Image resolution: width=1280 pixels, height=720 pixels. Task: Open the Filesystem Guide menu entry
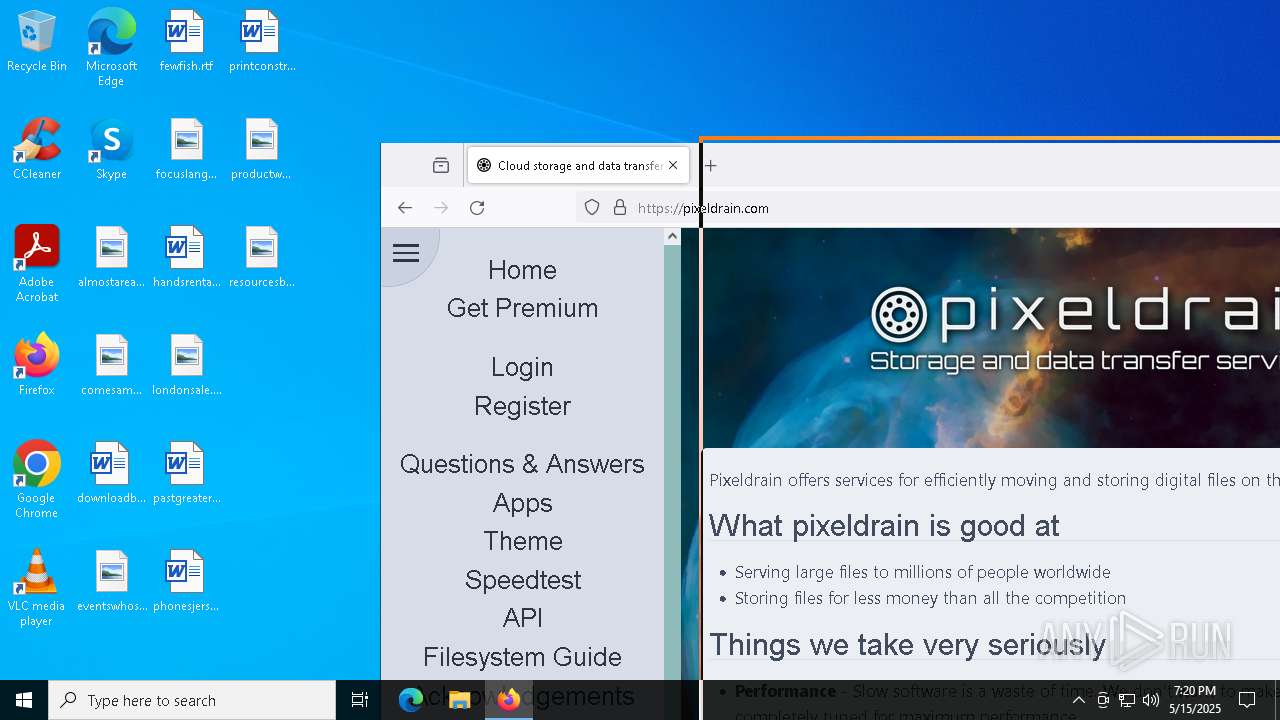pyautogui.click(x=522, y=657)
